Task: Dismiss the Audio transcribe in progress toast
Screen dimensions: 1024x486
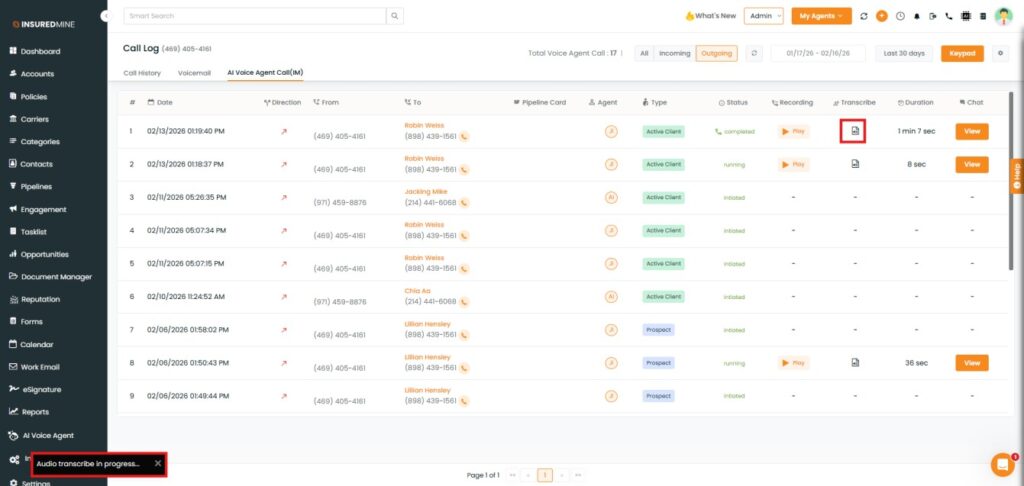Action: click(x=157, y=464)
